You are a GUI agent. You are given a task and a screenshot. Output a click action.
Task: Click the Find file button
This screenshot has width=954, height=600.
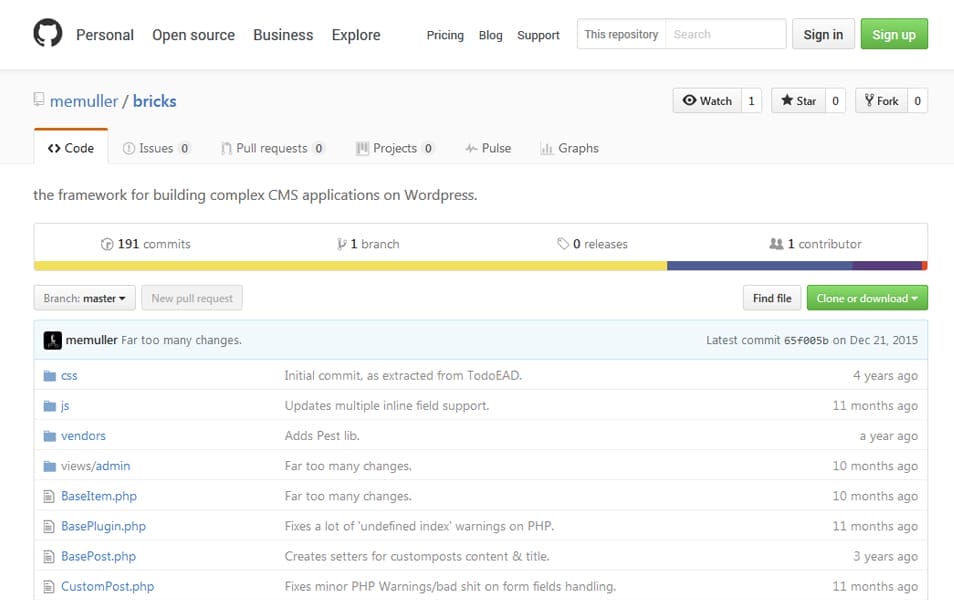(772, 298)
